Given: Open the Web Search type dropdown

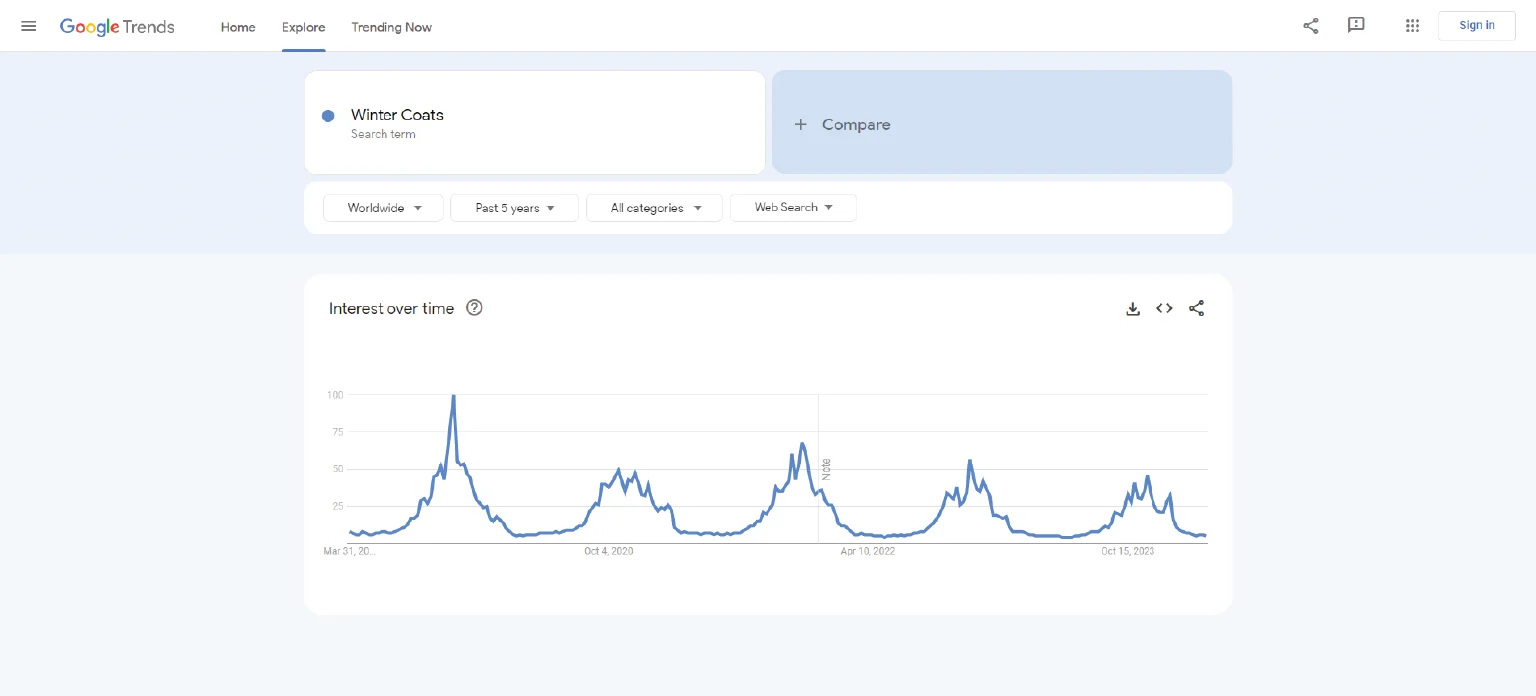Looking at the screenshot, I should click(x=793, y=208).
